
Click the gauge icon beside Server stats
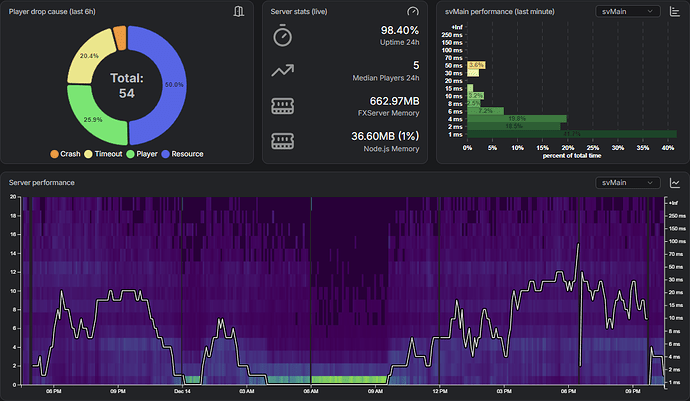(x=413, y=11)
